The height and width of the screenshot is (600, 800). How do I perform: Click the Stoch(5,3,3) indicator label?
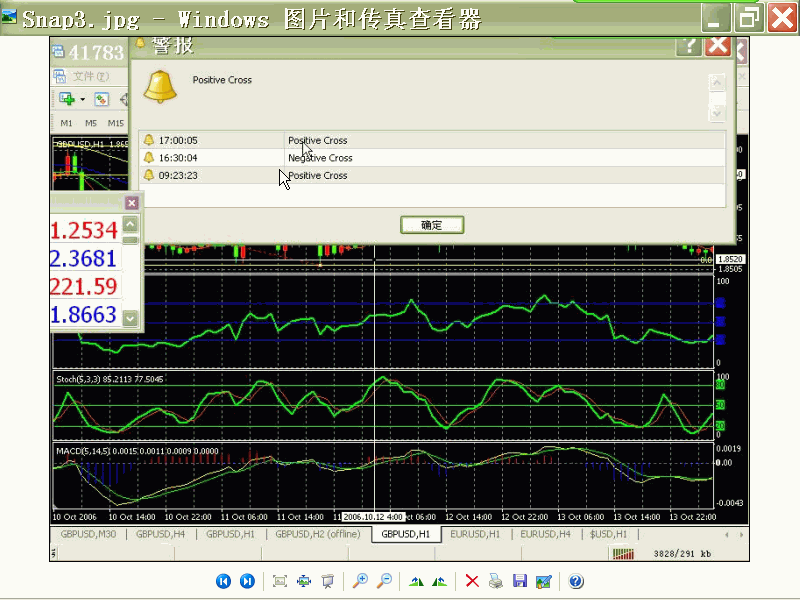click(x=110, y=379)
